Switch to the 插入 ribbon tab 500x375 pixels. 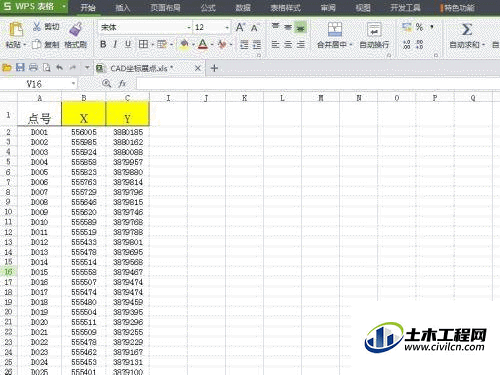tap(123, 7)
